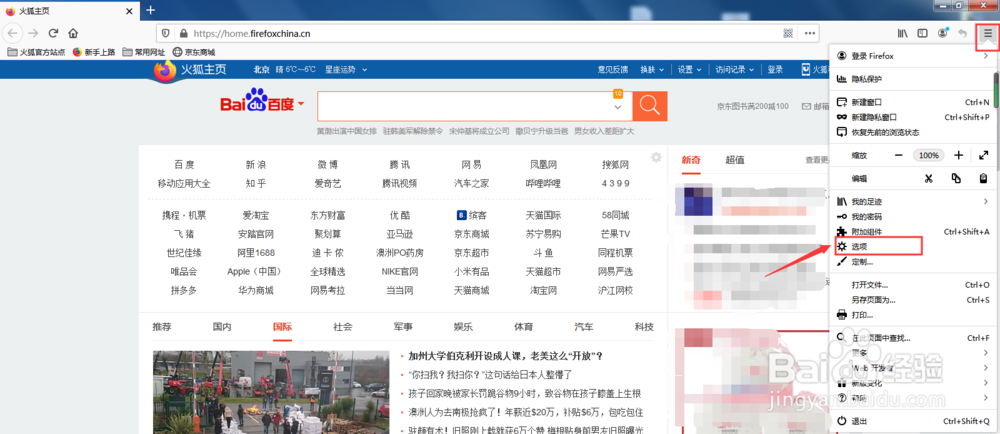Reset zoom at the 100% indicator
This screenshot has height=434, width=1000.
point(929,155)
